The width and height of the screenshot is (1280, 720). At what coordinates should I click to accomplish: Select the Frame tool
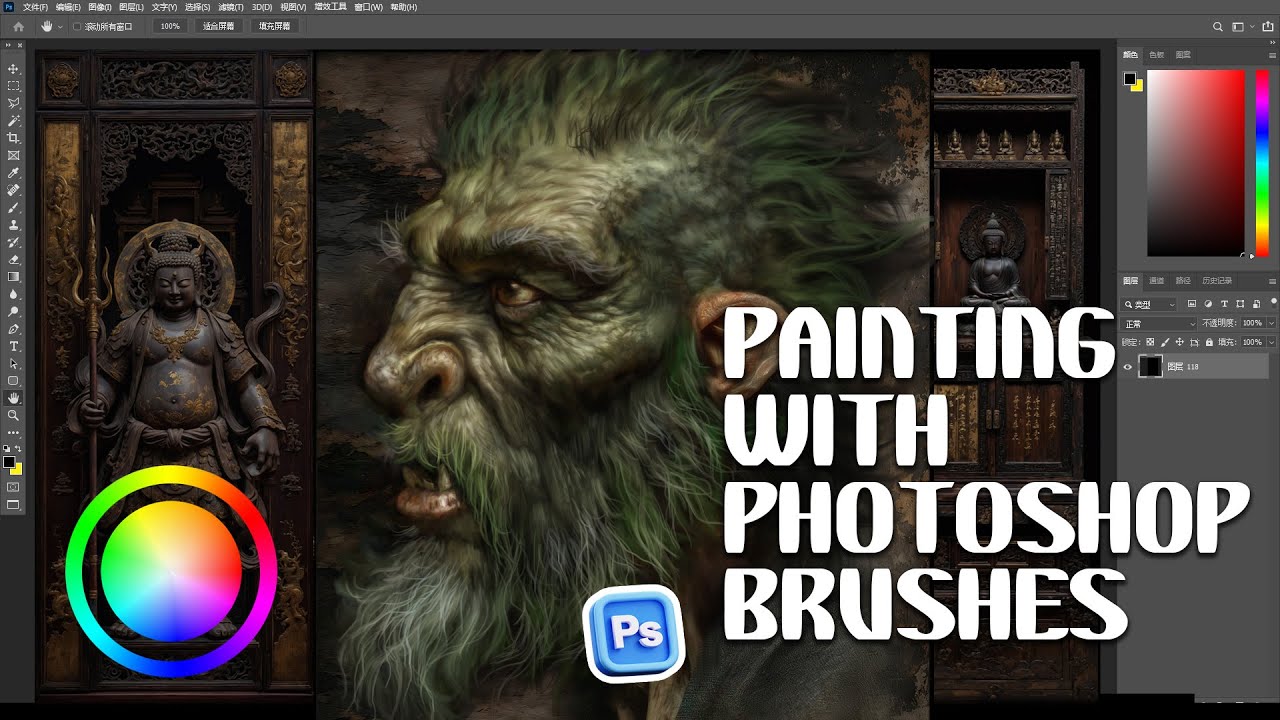click(13, 155)
